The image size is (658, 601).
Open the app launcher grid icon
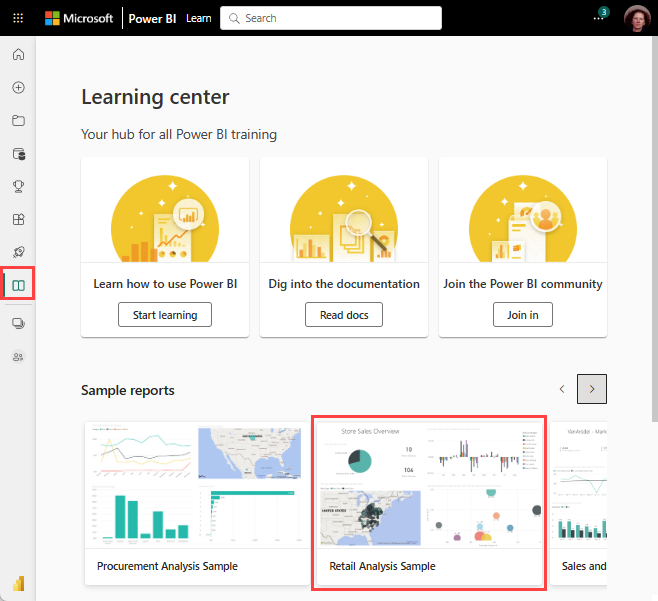tap(18, 18)
